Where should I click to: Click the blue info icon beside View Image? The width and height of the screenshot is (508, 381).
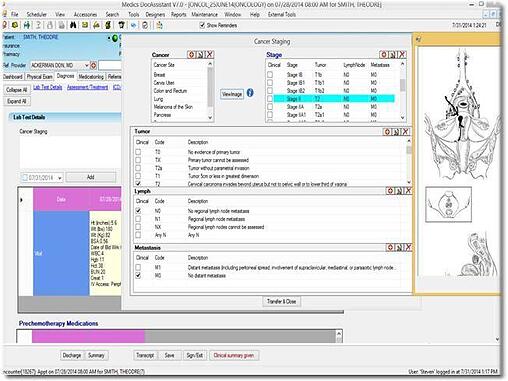250,93
